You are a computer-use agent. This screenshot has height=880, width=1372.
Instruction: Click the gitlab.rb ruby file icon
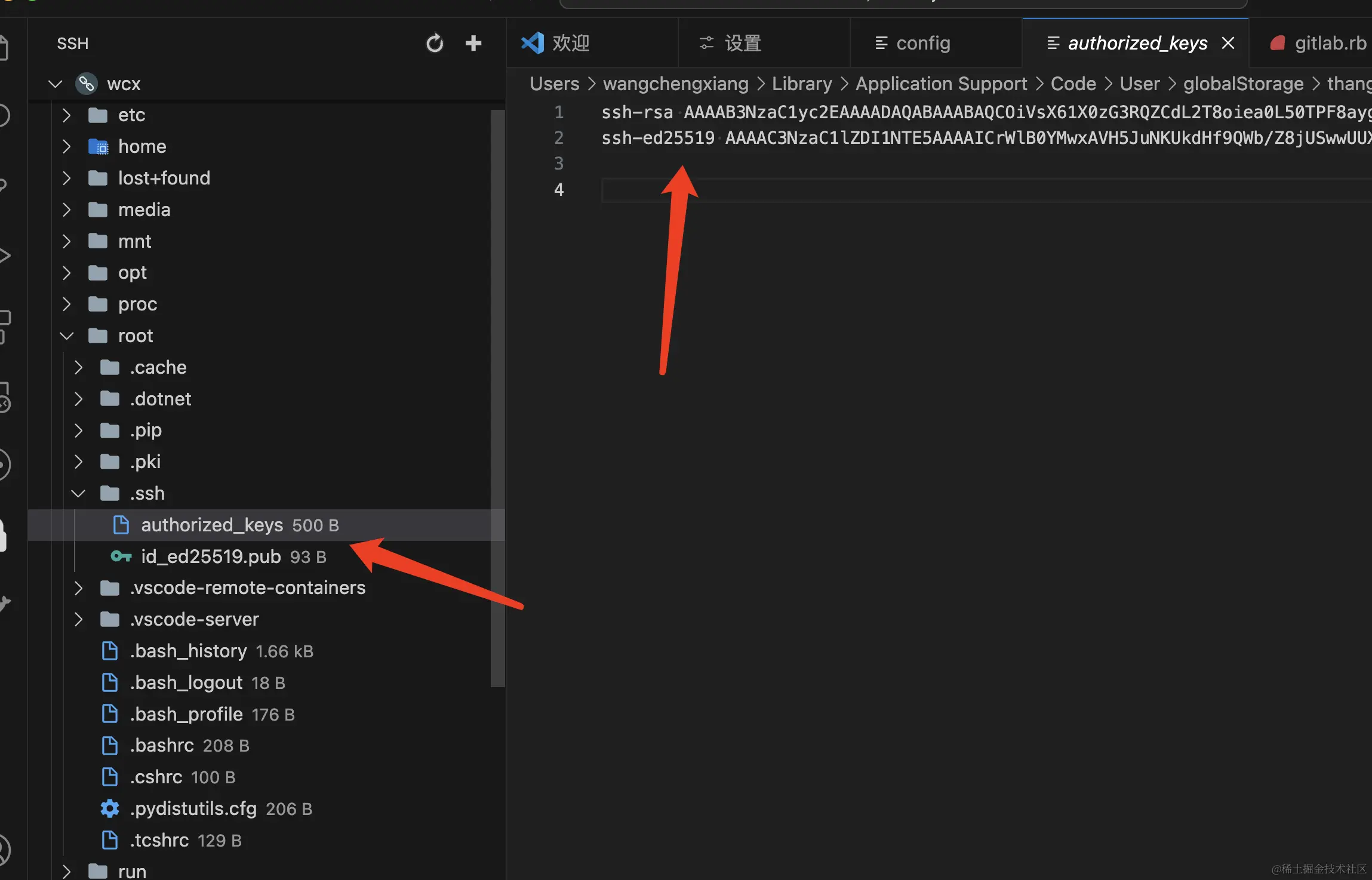pos(1277,43)
